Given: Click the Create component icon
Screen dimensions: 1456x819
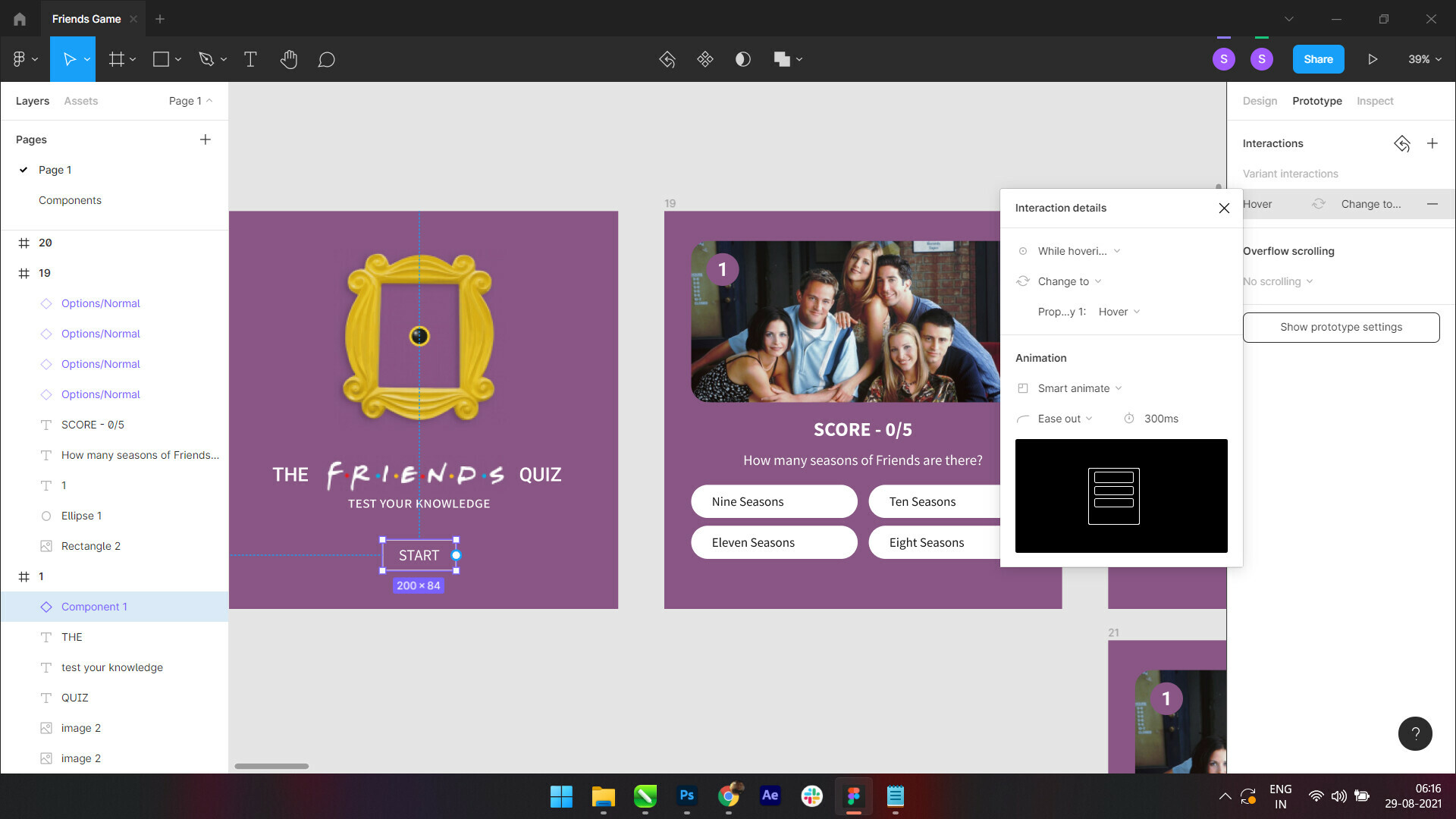Looking at the screenshot, I should coord(705,59).
